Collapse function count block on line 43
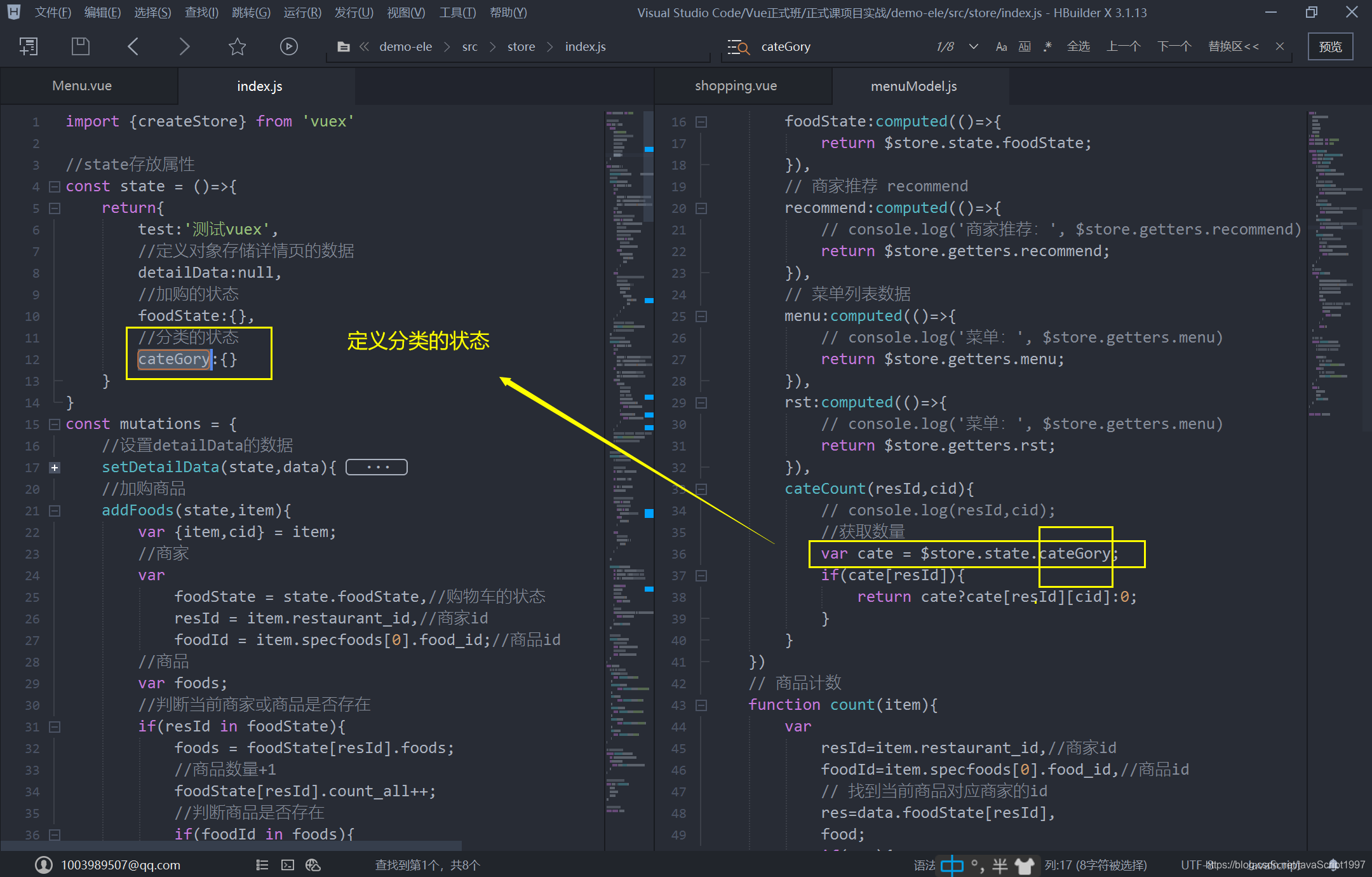1372x877 pixels. (701, 705)
